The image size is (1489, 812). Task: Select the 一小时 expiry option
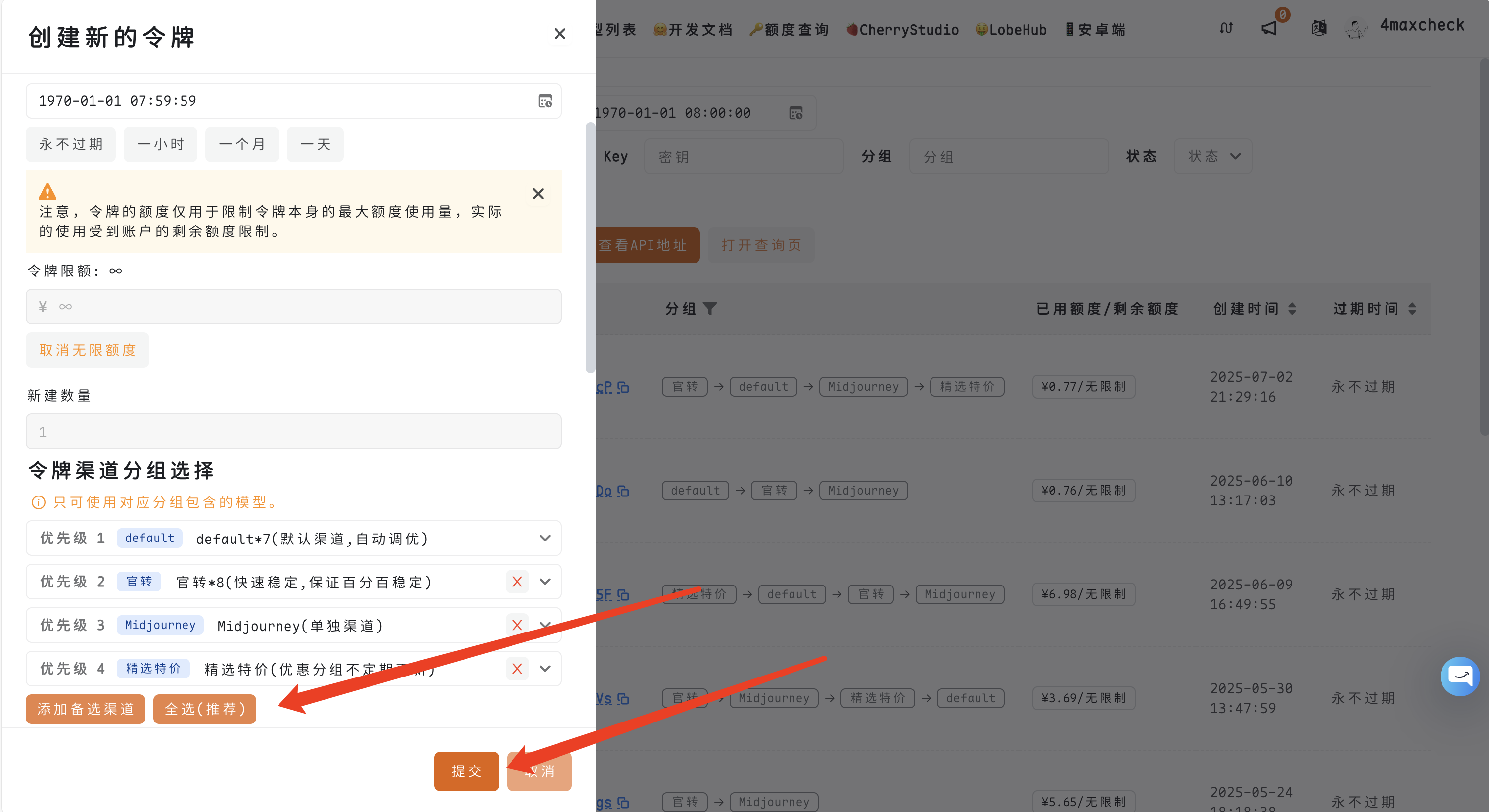pyautogui.click(x=160, y=144)
